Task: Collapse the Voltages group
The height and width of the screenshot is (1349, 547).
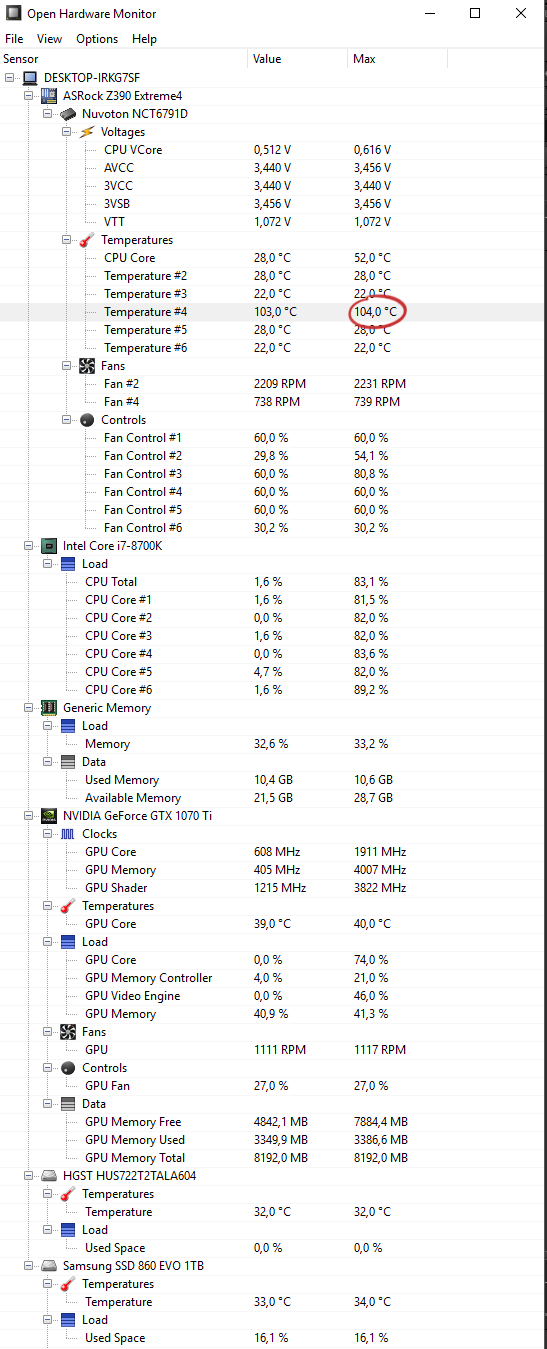Action: 67,132
